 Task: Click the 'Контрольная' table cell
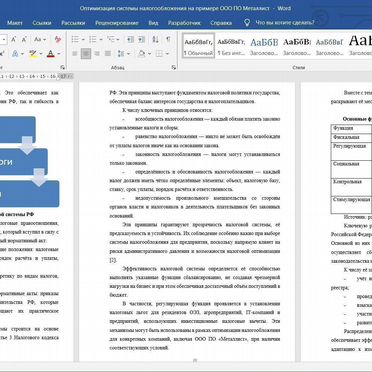click(x=351, y=187)
